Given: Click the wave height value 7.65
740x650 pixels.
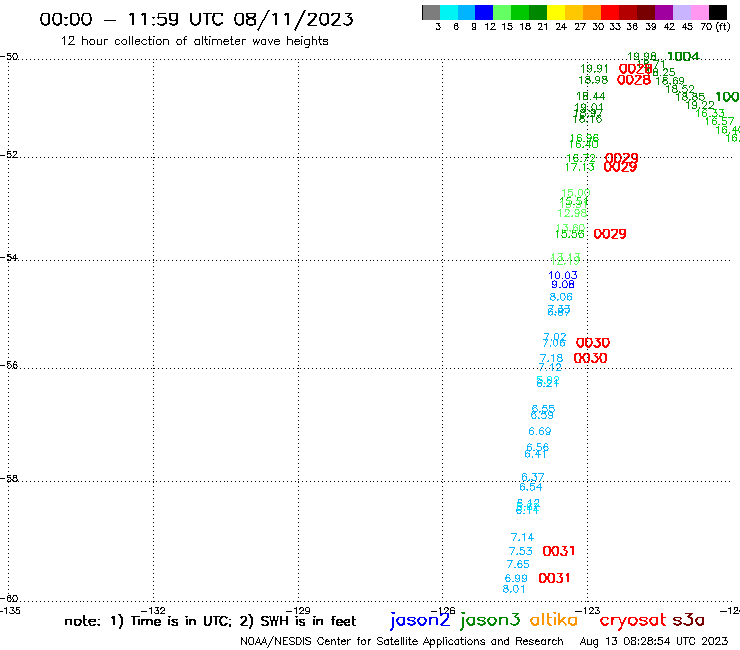Looking at the screenshot, I should (x=518, y=564).
